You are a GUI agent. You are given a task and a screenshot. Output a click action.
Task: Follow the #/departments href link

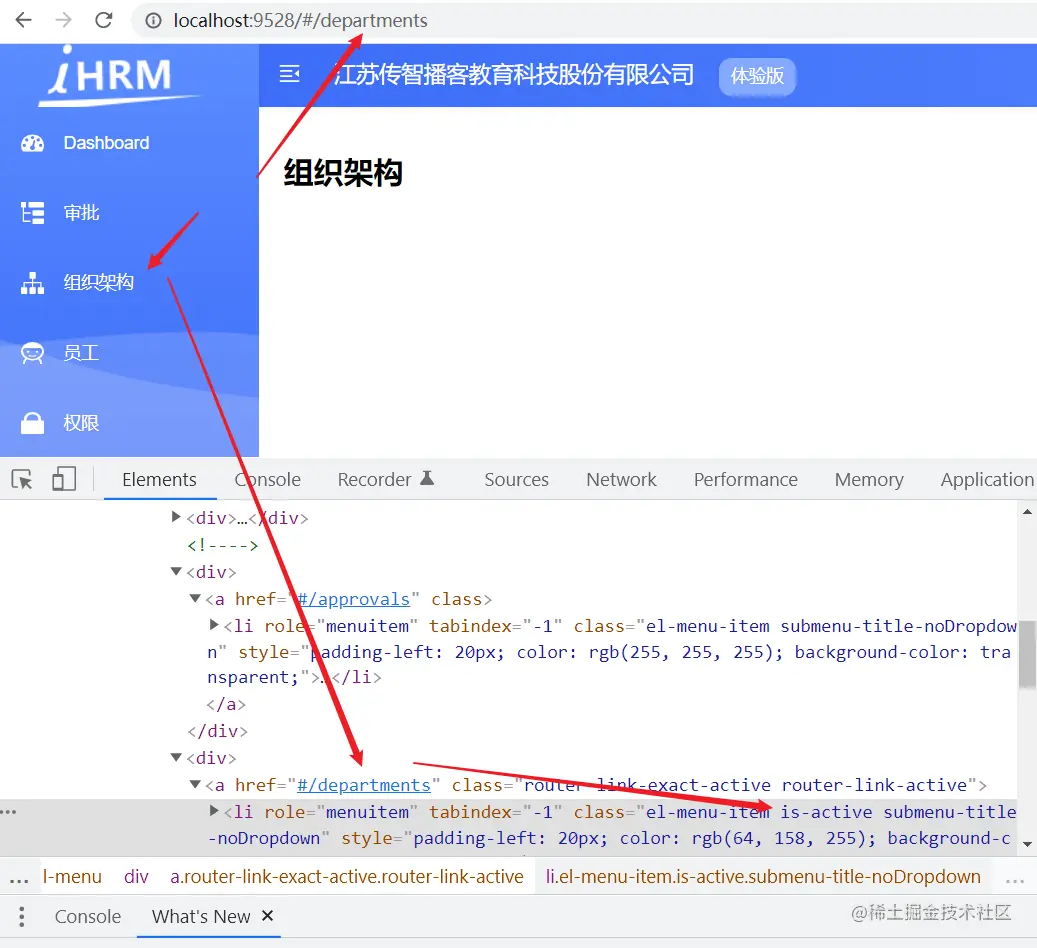click(x=364, y=785)
